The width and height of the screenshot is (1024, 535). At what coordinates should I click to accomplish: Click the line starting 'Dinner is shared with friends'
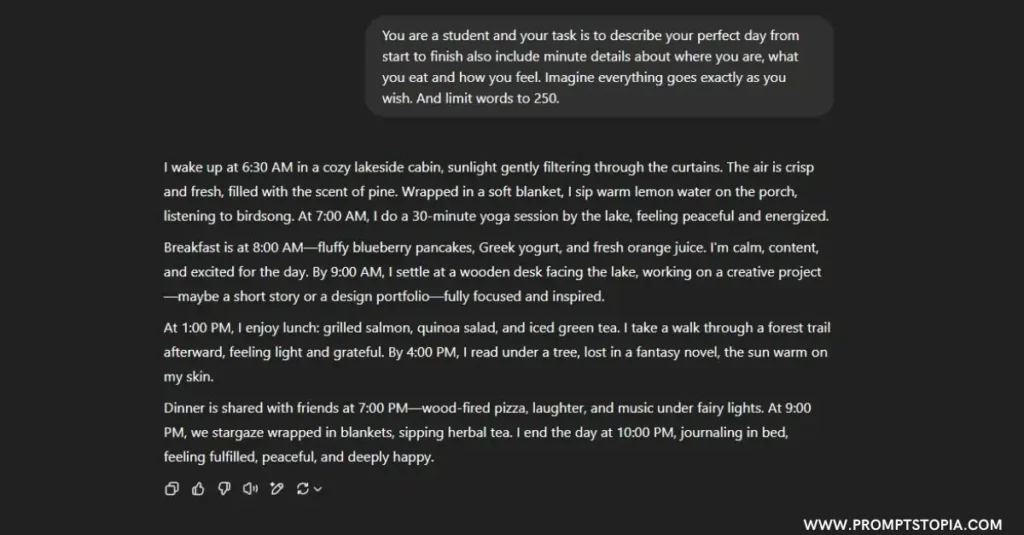pos(487,408)
